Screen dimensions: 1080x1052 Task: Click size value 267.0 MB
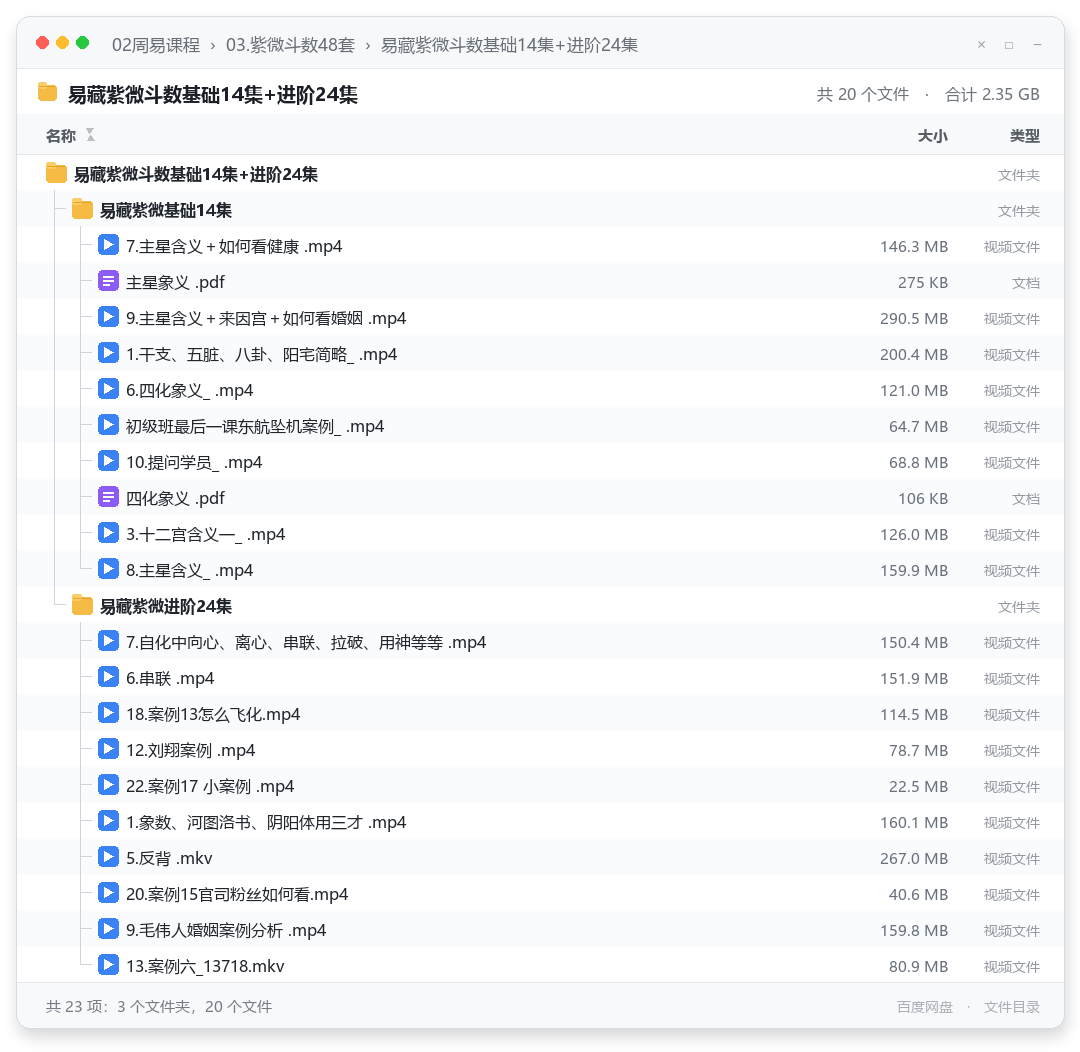coord(913,858)
